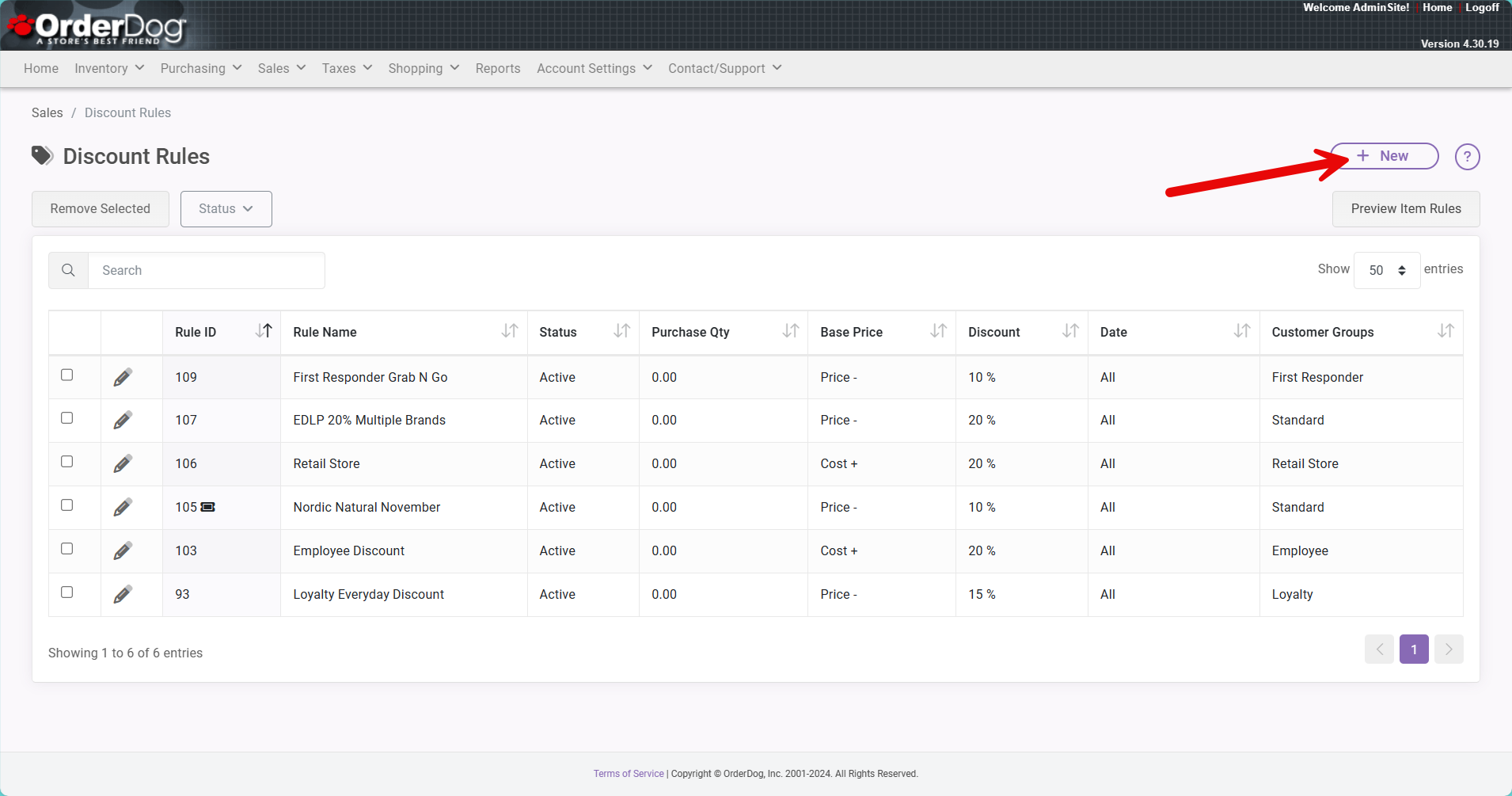Edit Nordic Natural November rule pencil icon
The height and width of the screenshot is (796, 1512).
click(123, 507)
